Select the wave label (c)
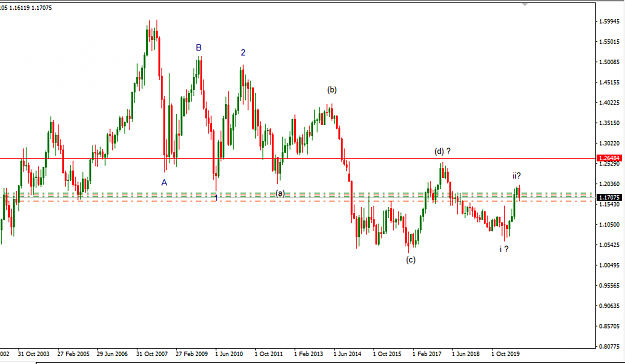This screenshot has height=364, width=625. (x=411, y=260)
